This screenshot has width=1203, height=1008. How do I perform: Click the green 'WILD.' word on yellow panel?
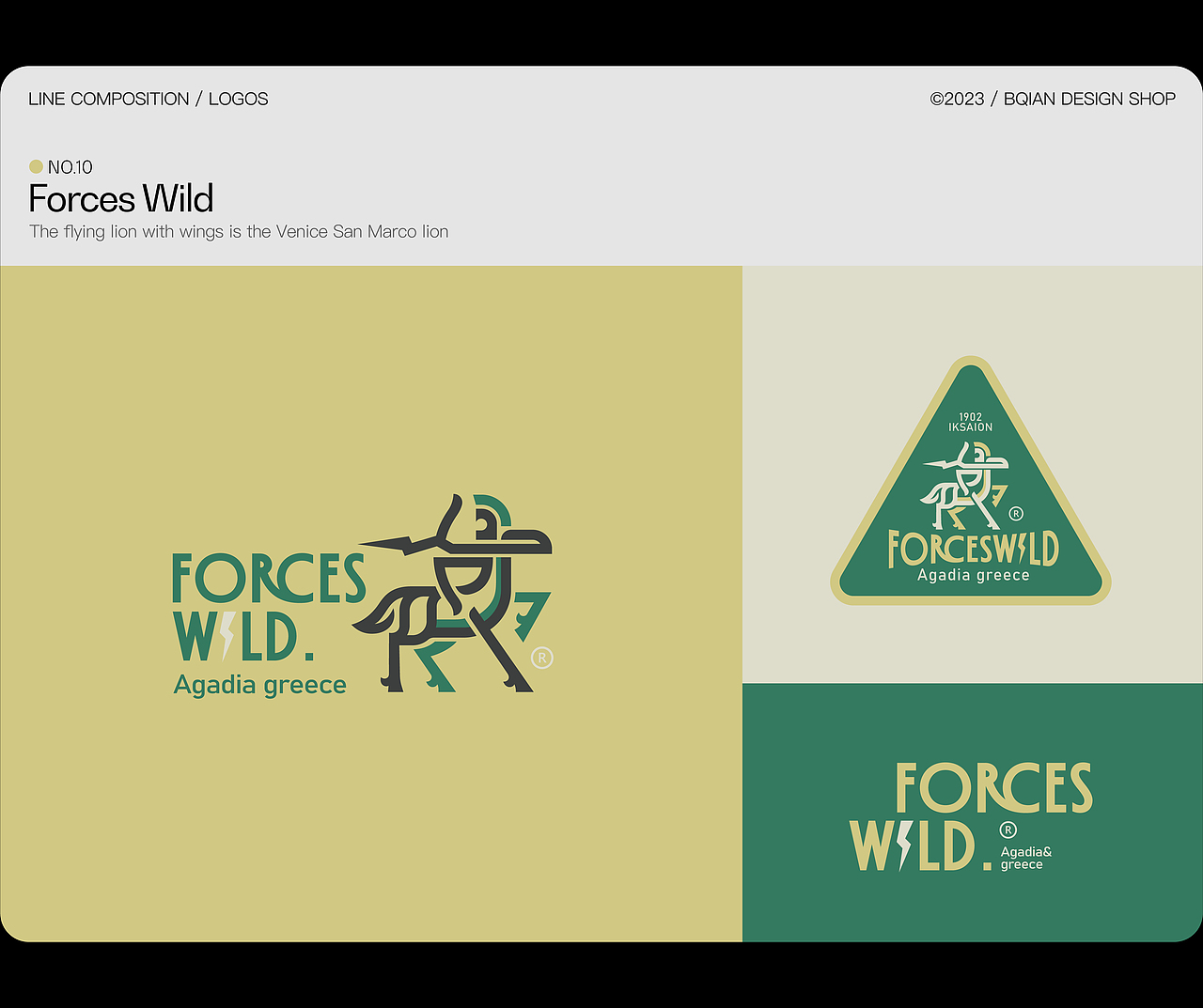244,636
